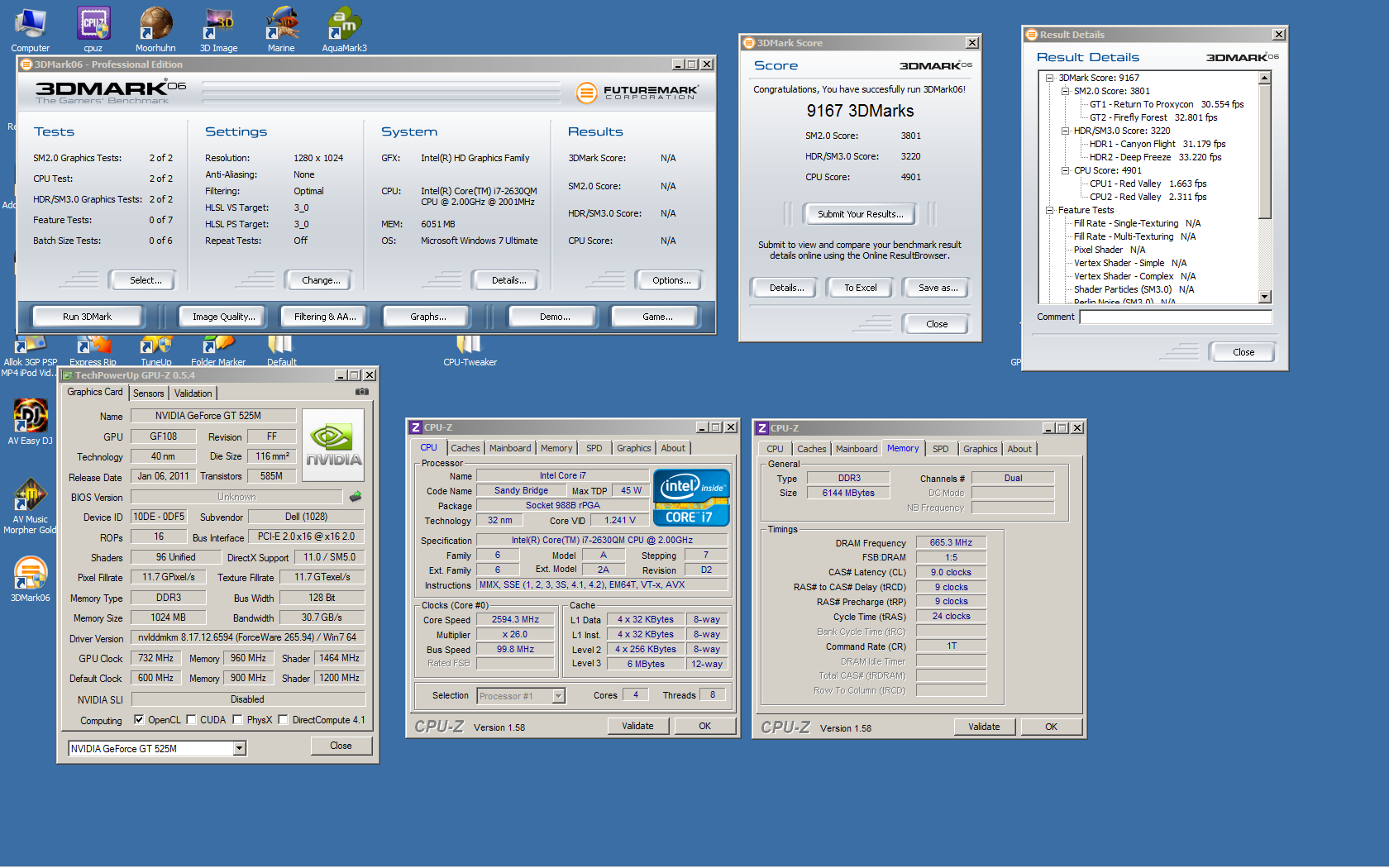Viewport: 1389px width, 868px height.
Task: Open the NVIDIA GeForce GT 525M dropdown
Action: [x=239, y=749]
